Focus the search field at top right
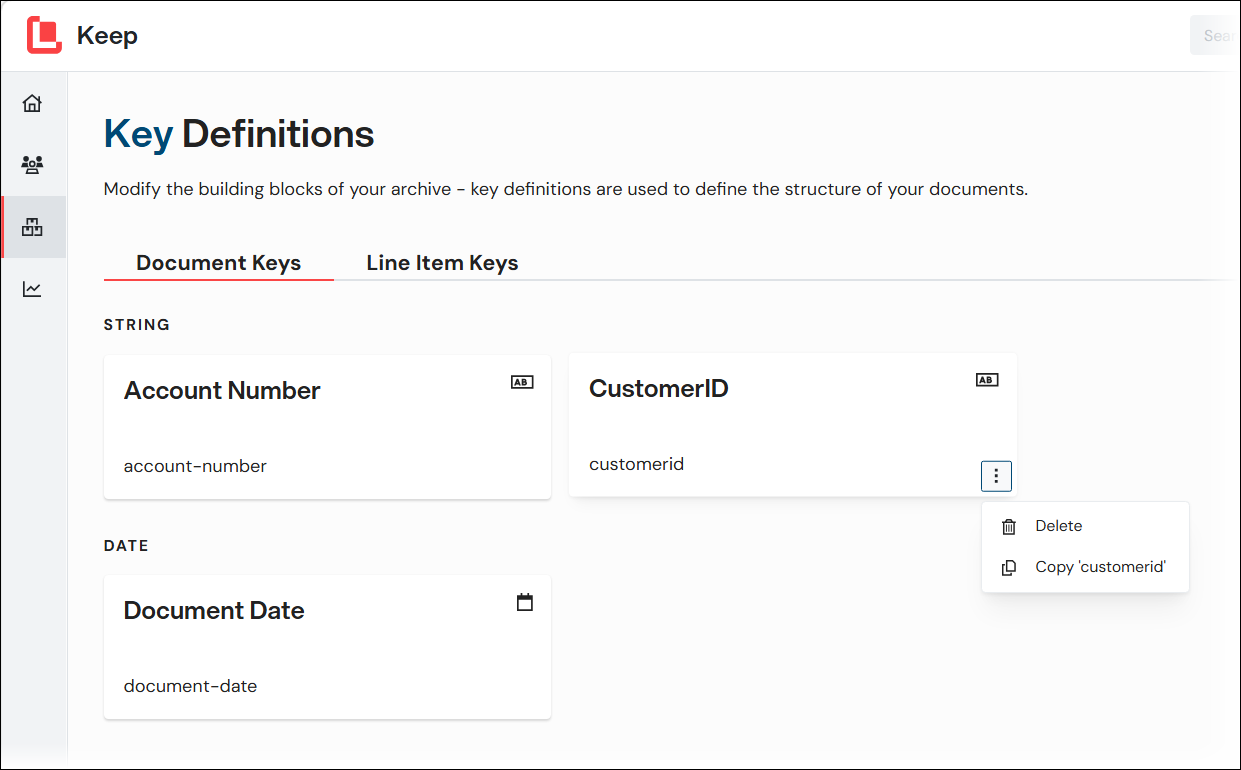Image resolution: width=1241 pixels, height=770 pixels. coord(1214,35)
